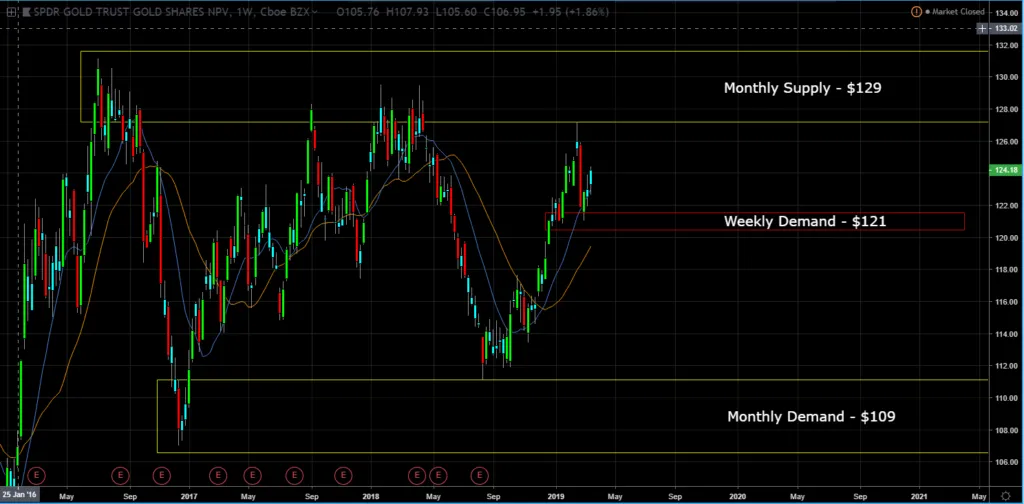This screenshot has height=504, width=1024.
Task: Click the 25 Jan '16 date label
Action: point(19,494)
